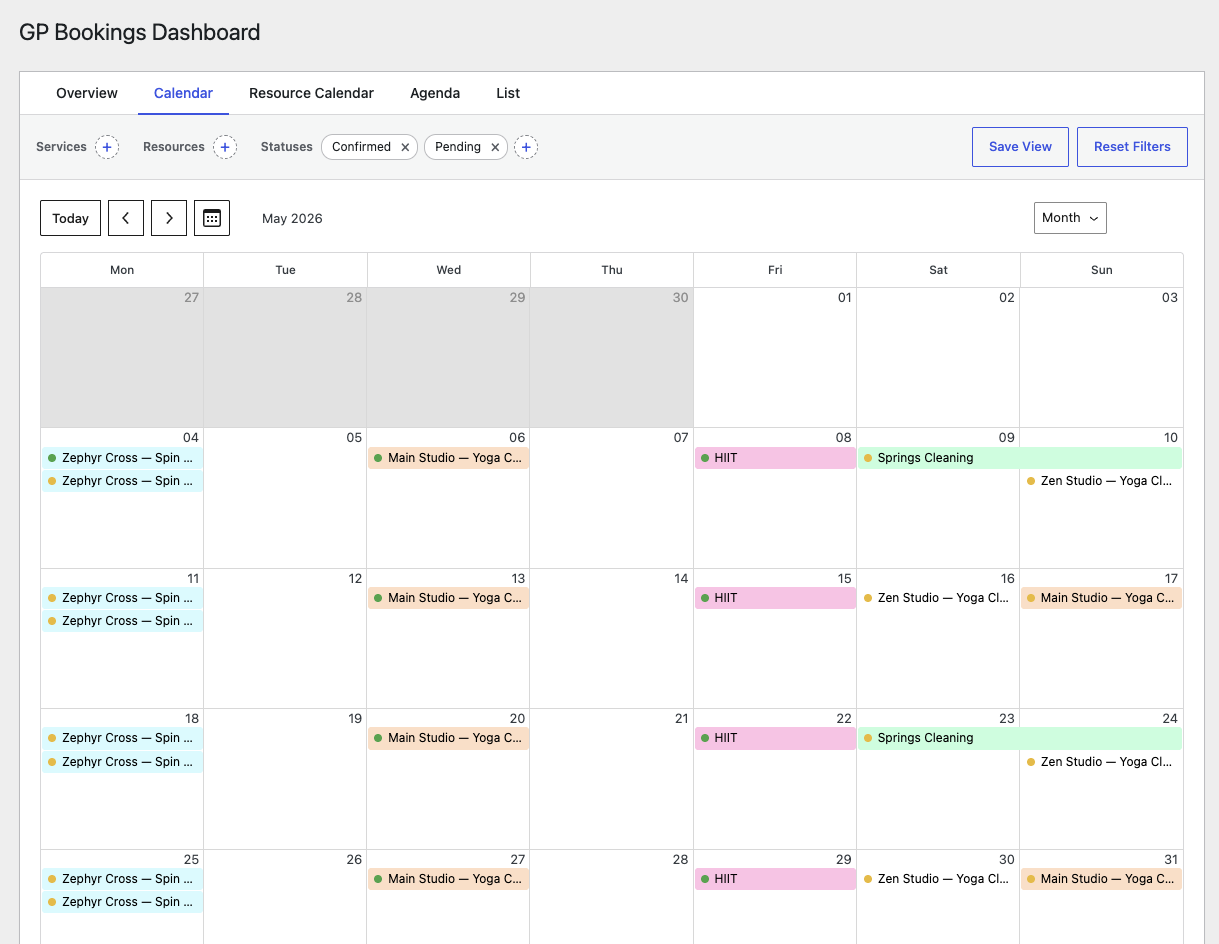Jump to Today in the calendar

coord(70,218)
